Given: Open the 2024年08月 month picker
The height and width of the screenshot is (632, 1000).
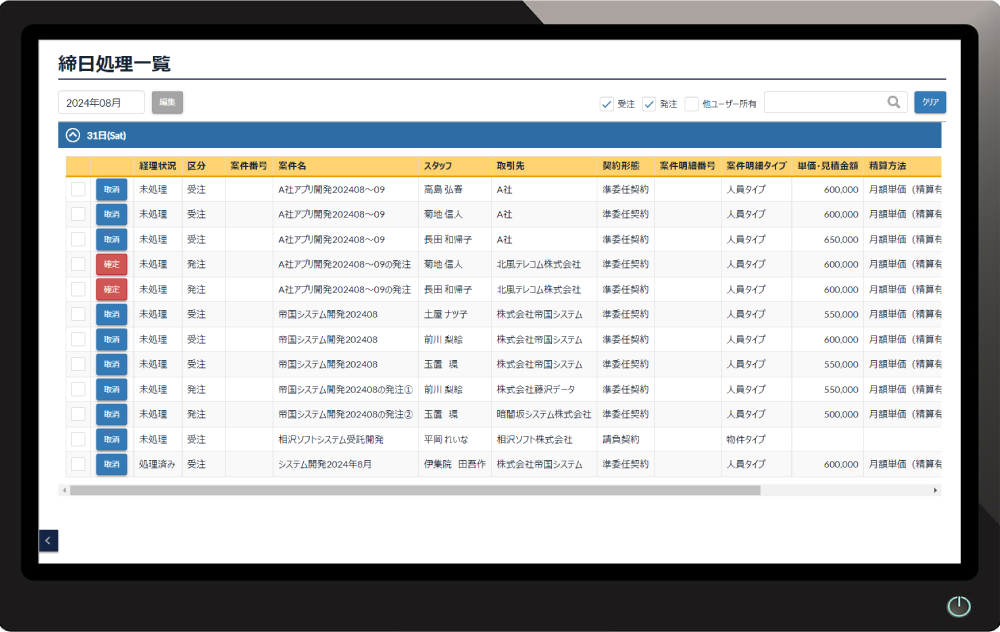Looking at the screenshot, I should [x=101, y=102].
